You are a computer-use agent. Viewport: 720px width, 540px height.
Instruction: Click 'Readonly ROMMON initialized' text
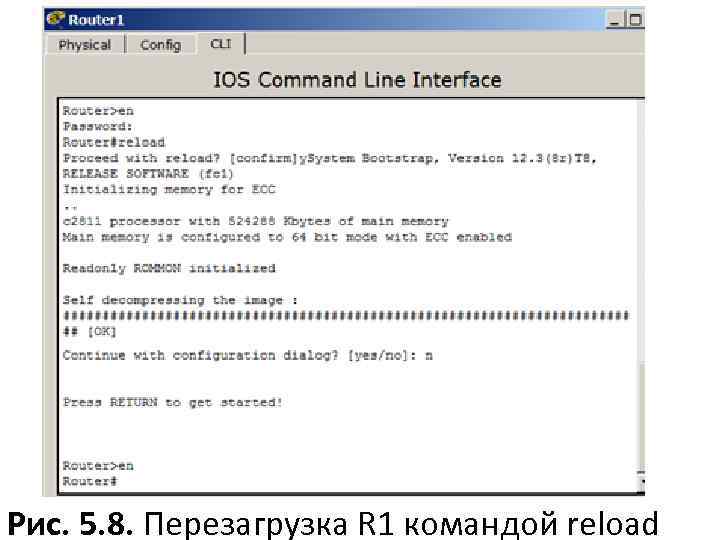click(x=169, y=268)
